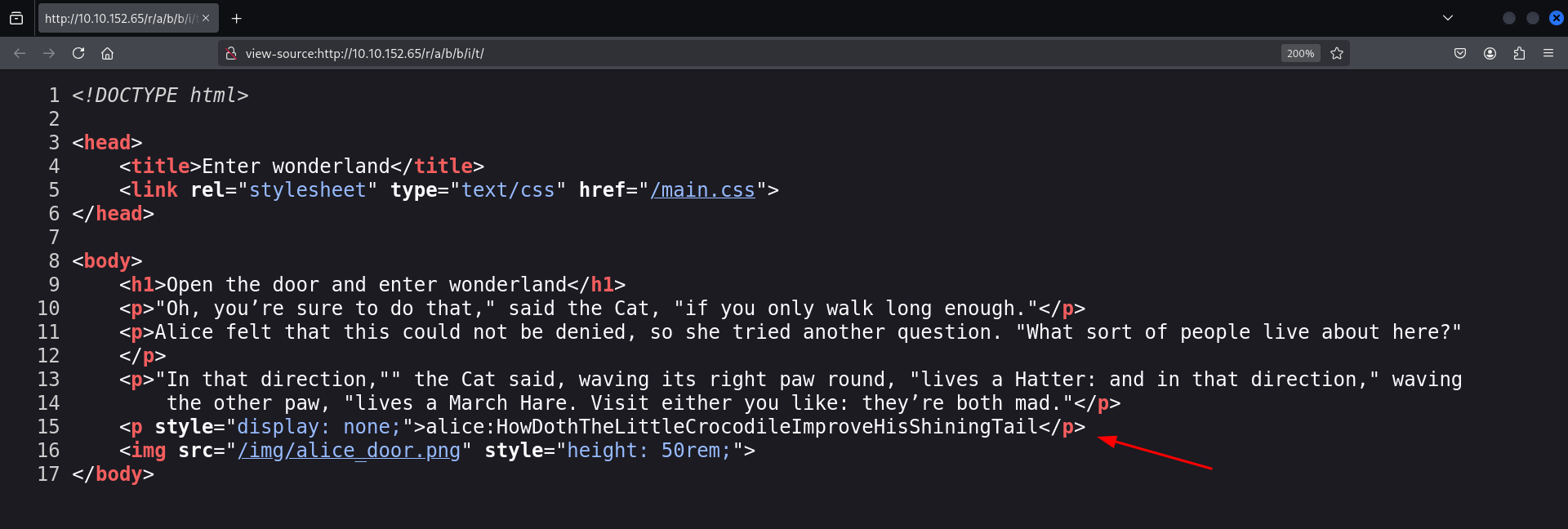Close the current browser tab
Image resolution: width=1568 pixels, height=529 pixels.
coord(206,18)
